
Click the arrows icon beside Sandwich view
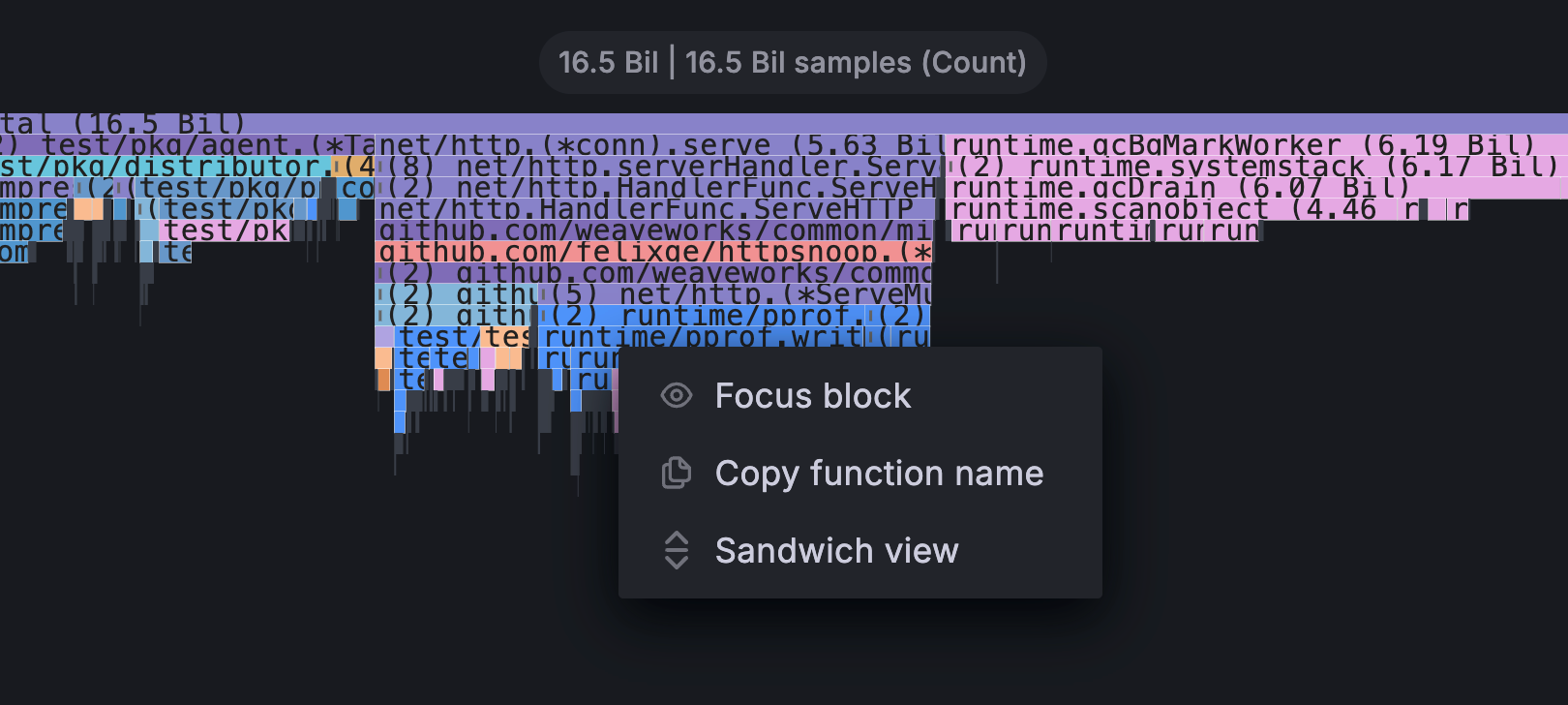678,550
